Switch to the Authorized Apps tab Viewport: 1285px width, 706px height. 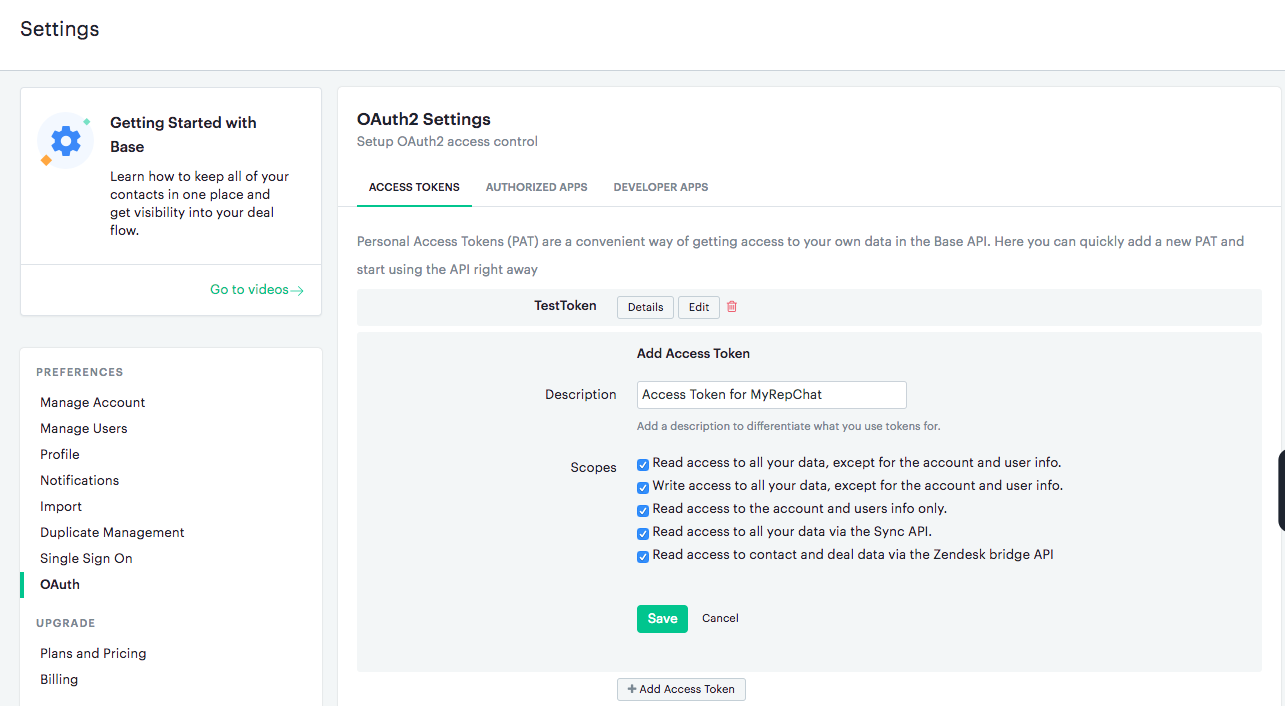tap(536, 187)
